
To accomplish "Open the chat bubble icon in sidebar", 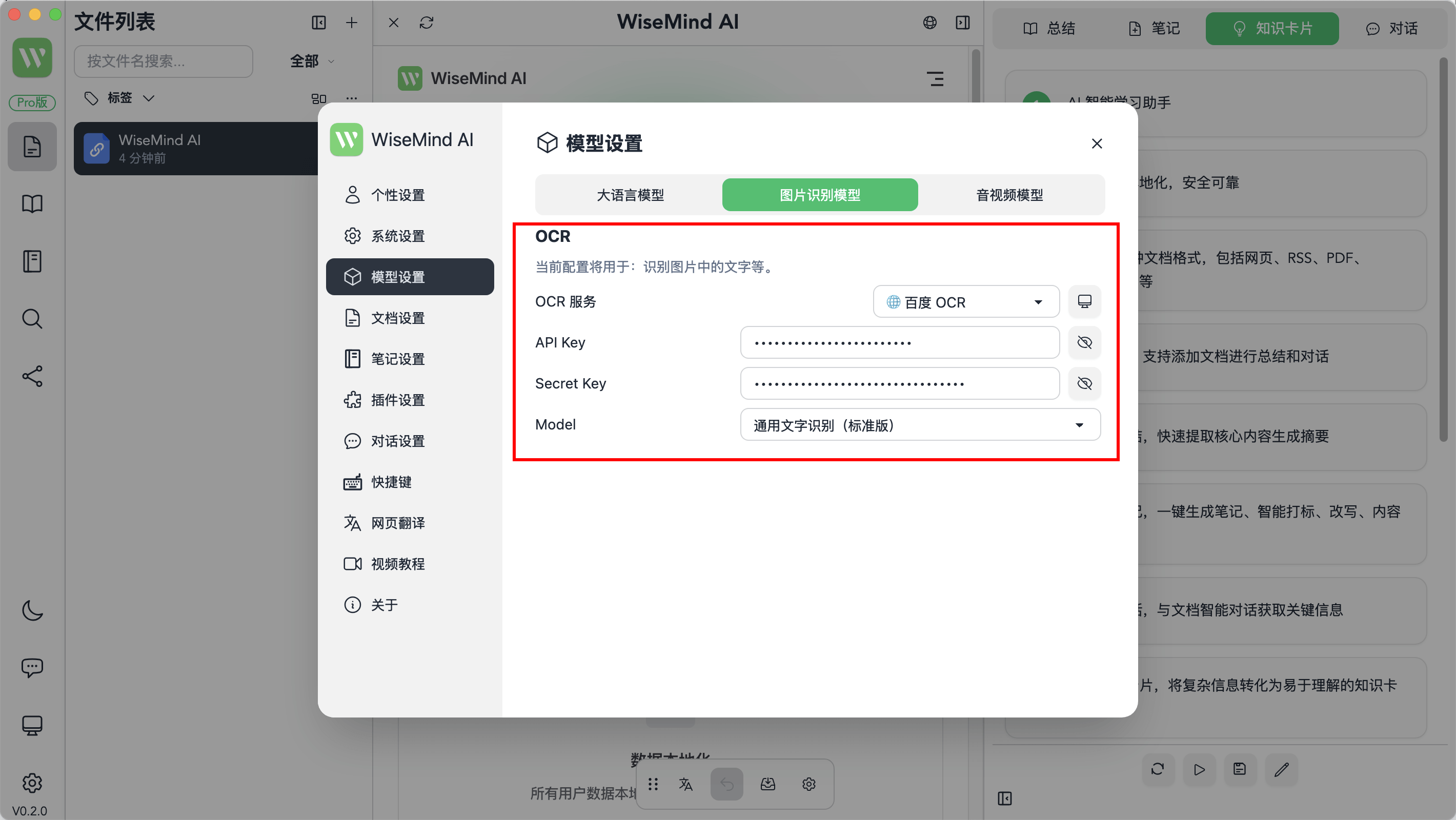I will pos(32,668).
